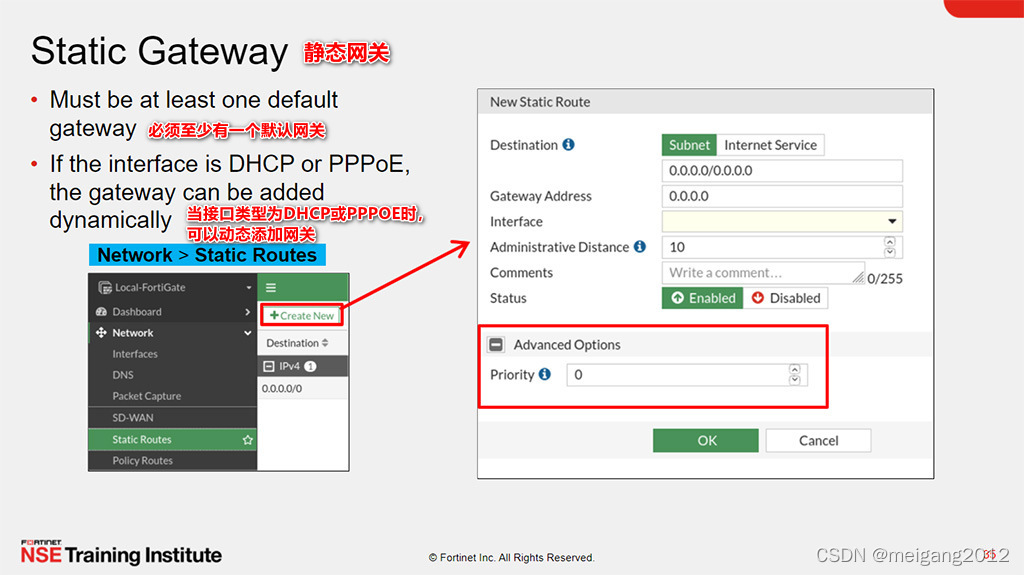The image size is (1024, 575).
Task: Select the 0.0.0.0/0 route row
Action: pos(303,389)
